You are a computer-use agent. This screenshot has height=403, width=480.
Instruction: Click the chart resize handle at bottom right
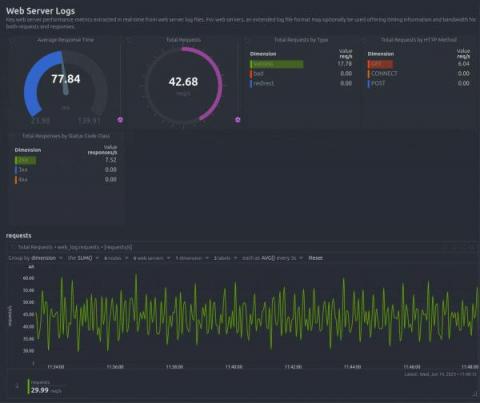(x=475, y=394)
